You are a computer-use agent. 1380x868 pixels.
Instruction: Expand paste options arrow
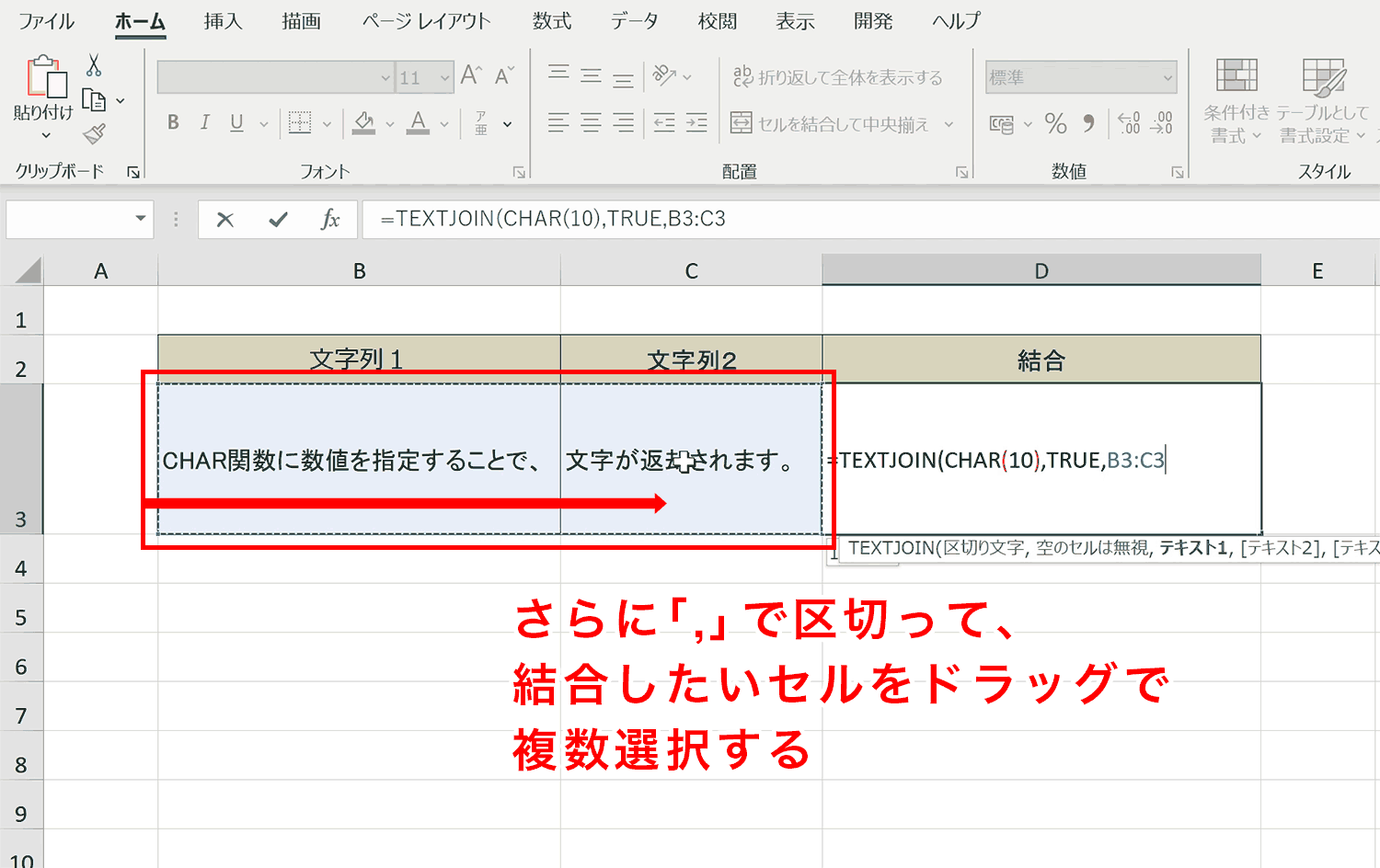click(46, 136)
